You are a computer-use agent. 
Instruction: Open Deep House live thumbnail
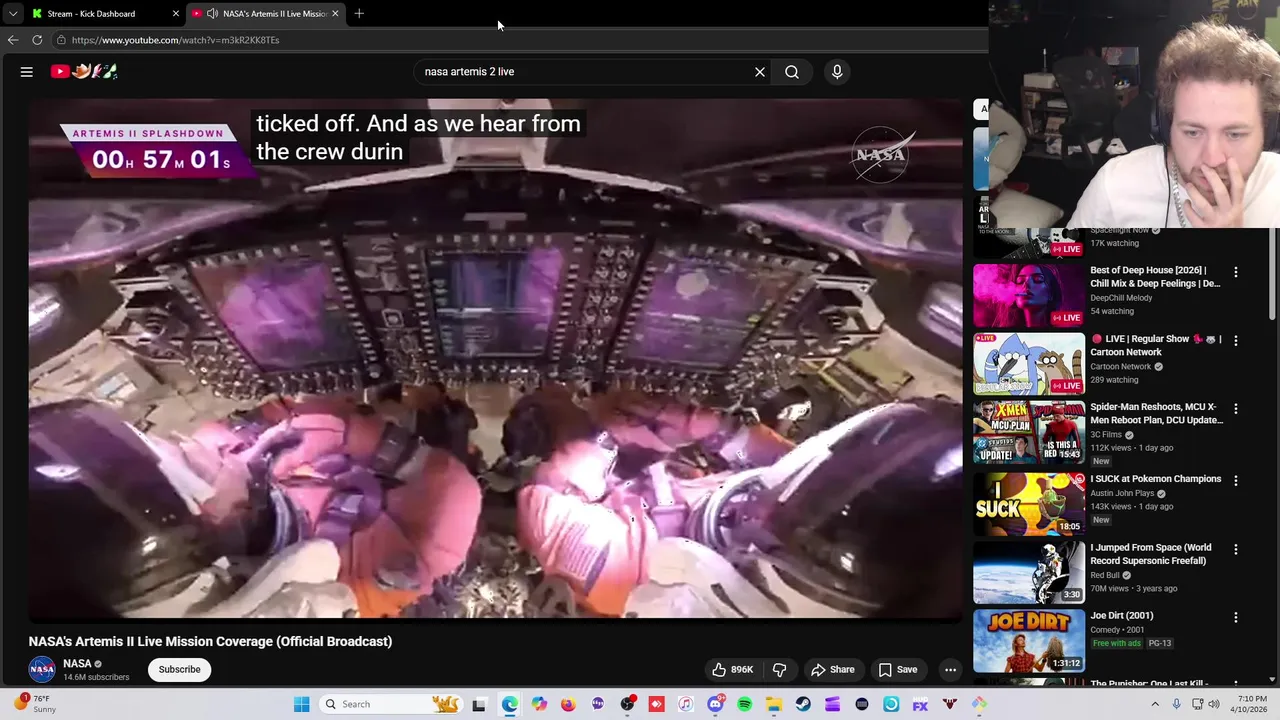click(1029, 295)
